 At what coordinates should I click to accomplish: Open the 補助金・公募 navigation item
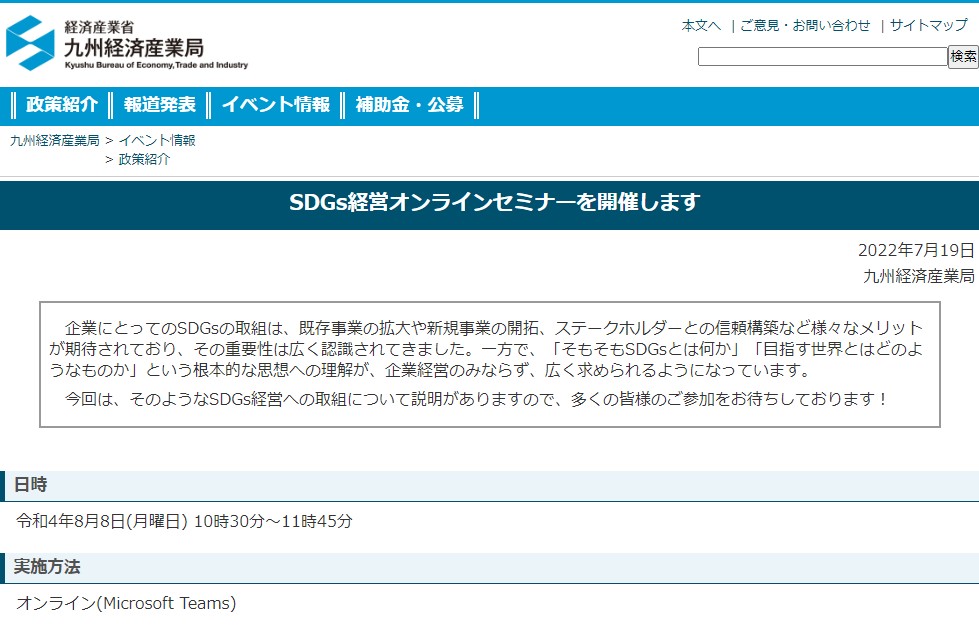click(410, 105)
